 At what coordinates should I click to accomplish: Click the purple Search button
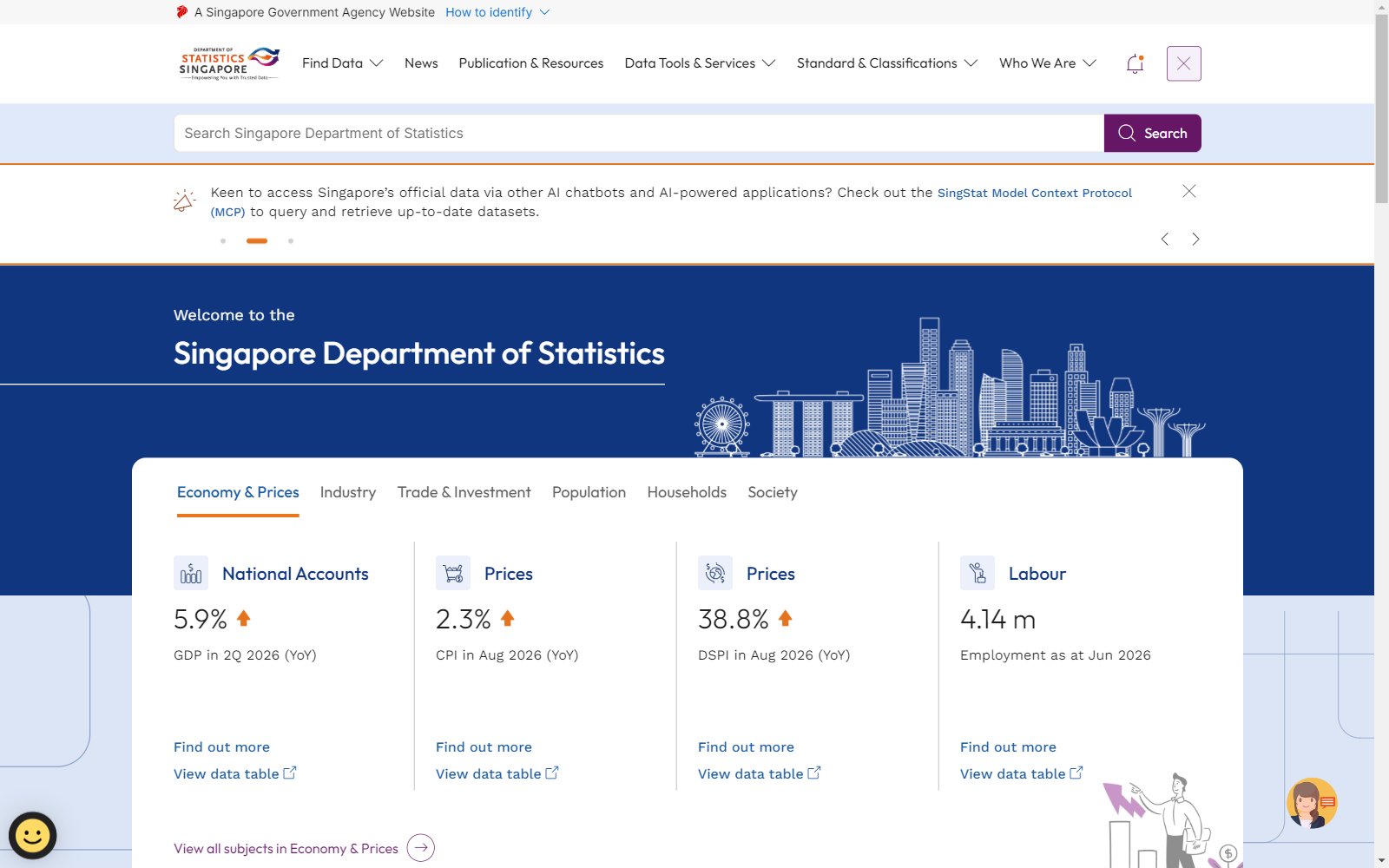coord(1153,133)
